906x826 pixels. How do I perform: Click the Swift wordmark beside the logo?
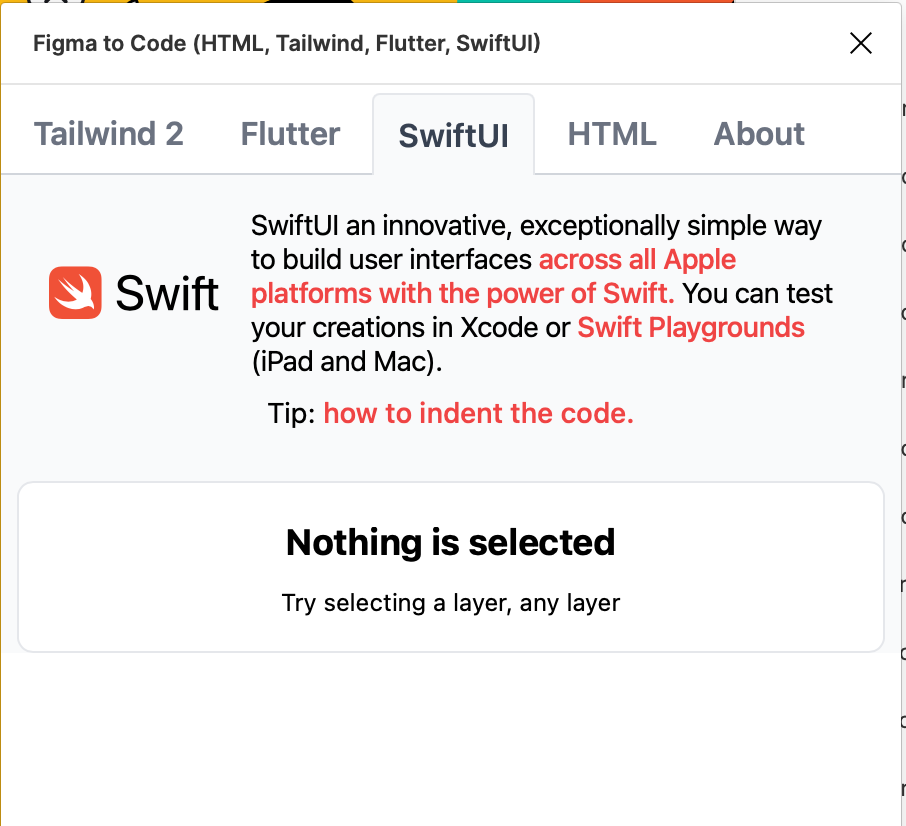click(x=167, y=293)
